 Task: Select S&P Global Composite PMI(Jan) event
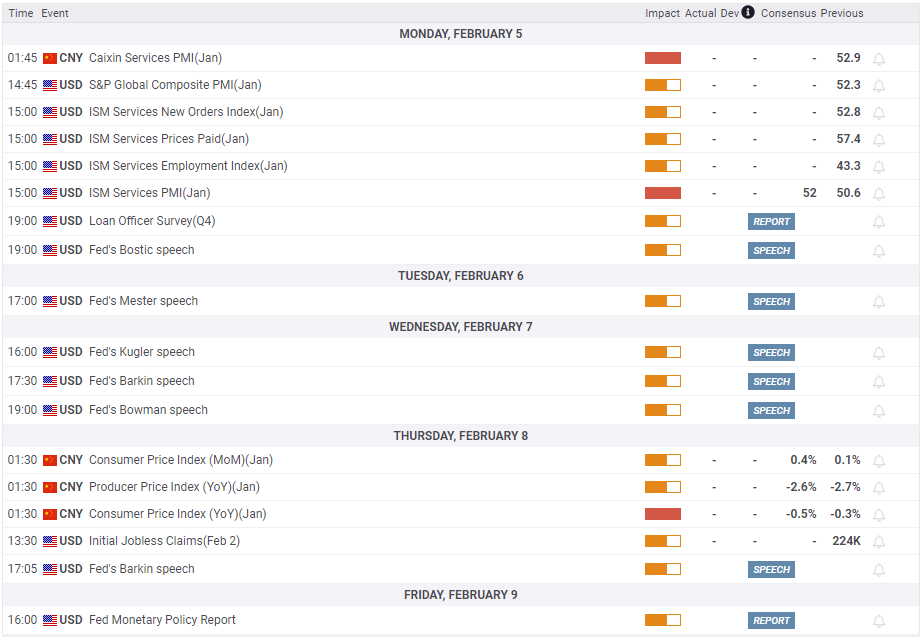175,85
